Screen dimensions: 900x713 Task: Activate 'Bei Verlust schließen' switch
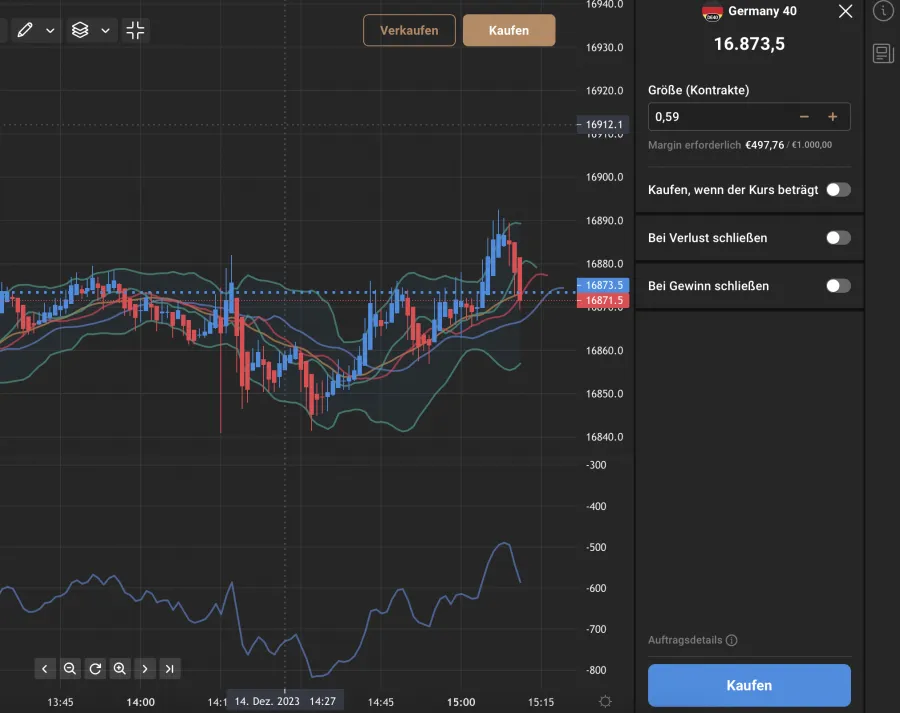[x=839, y=238]
